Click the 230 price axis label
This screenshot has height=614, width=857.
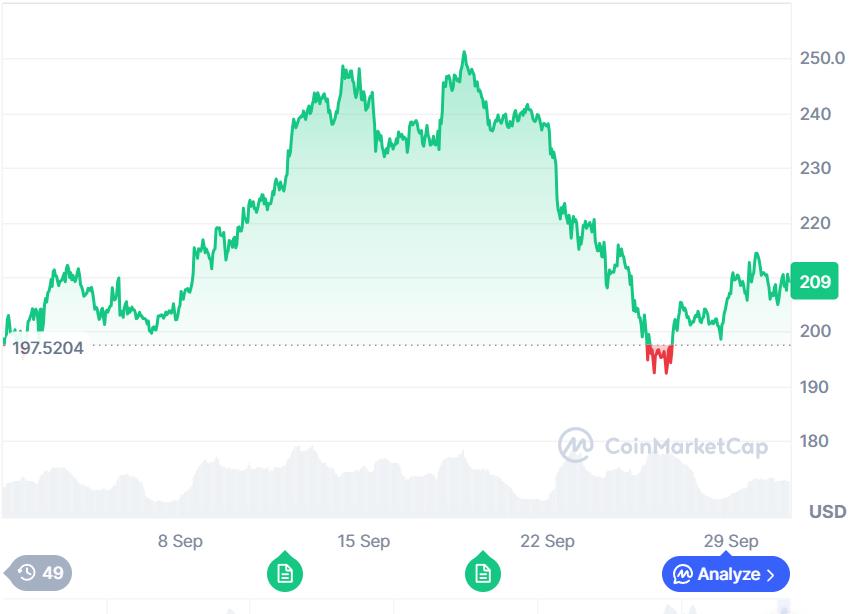pos(815,168)
